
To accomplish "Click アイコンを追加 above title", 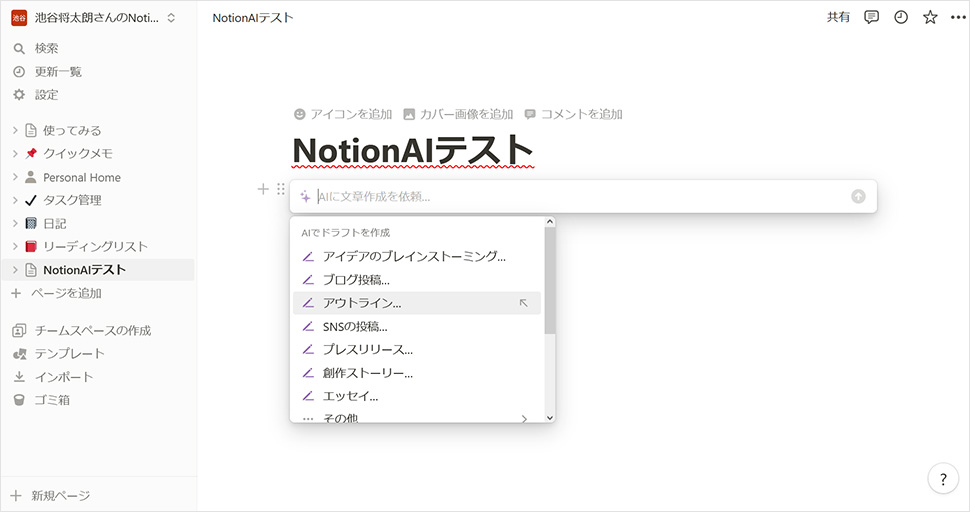I will (x=343, y=114).
